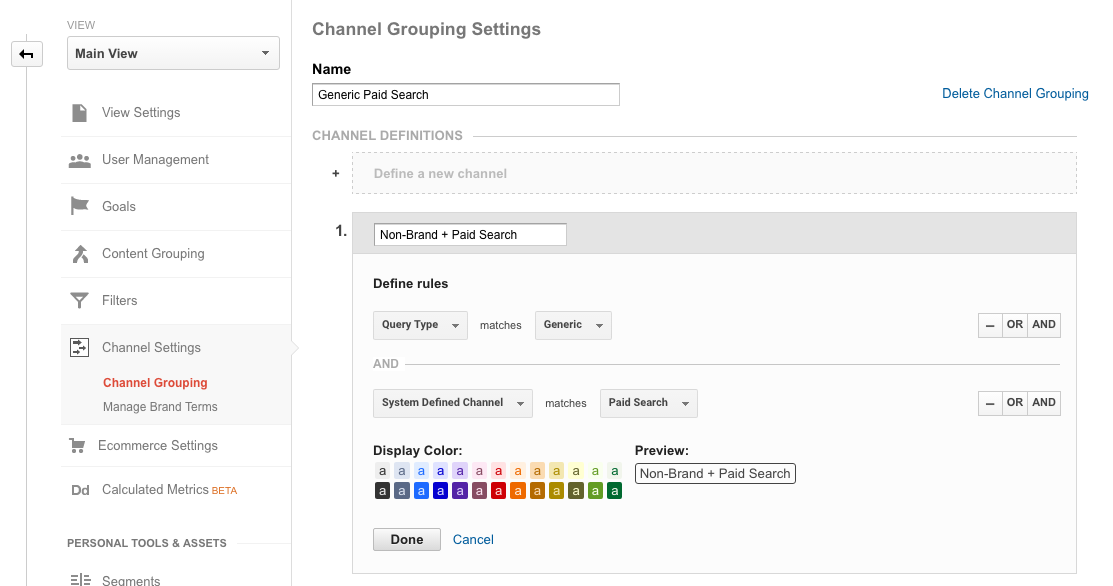
Task: Select Manage Brand Terms in sidebar
Action: 160,407
